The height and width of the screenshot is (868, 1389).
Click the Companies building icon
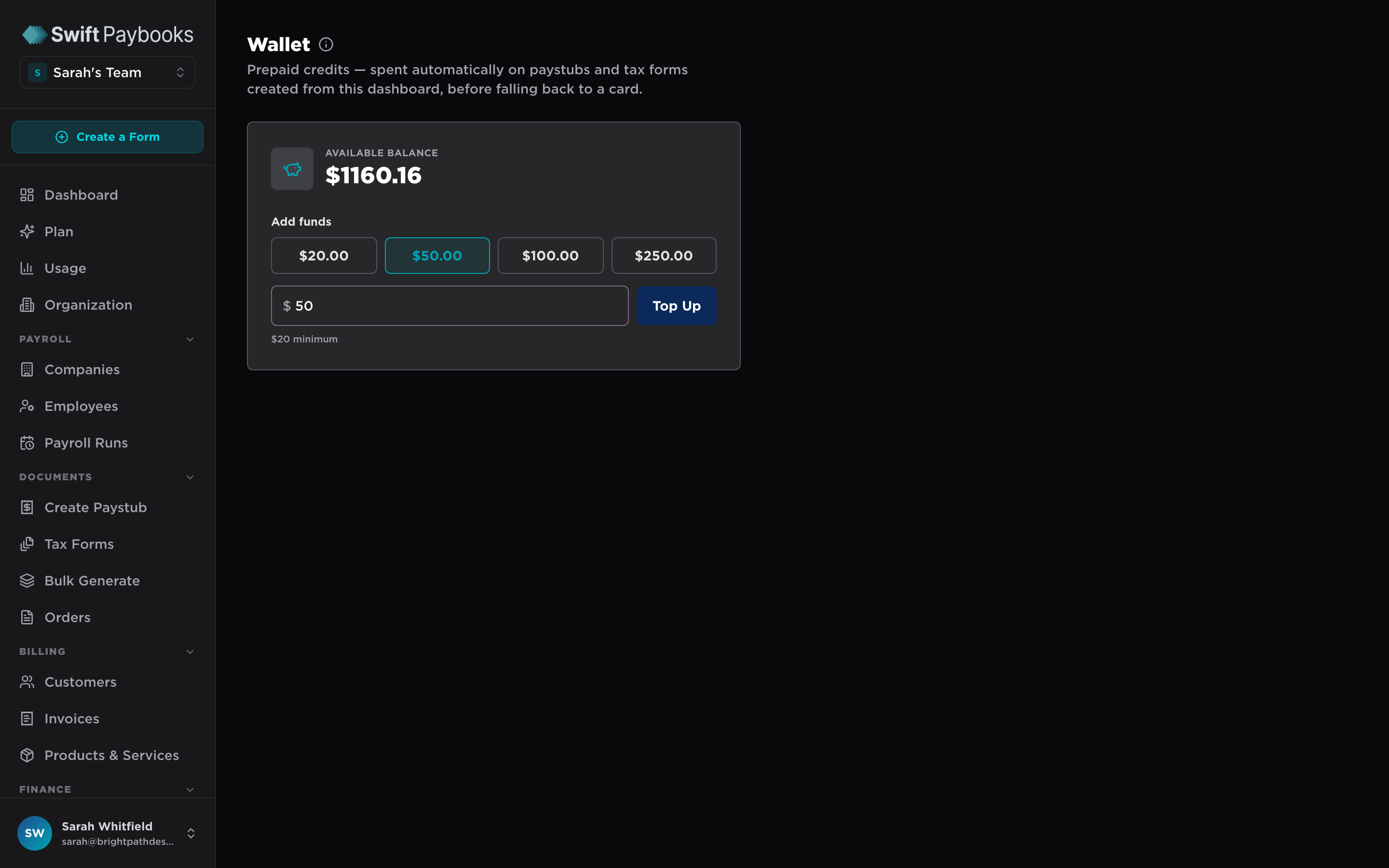coord(27,370)
